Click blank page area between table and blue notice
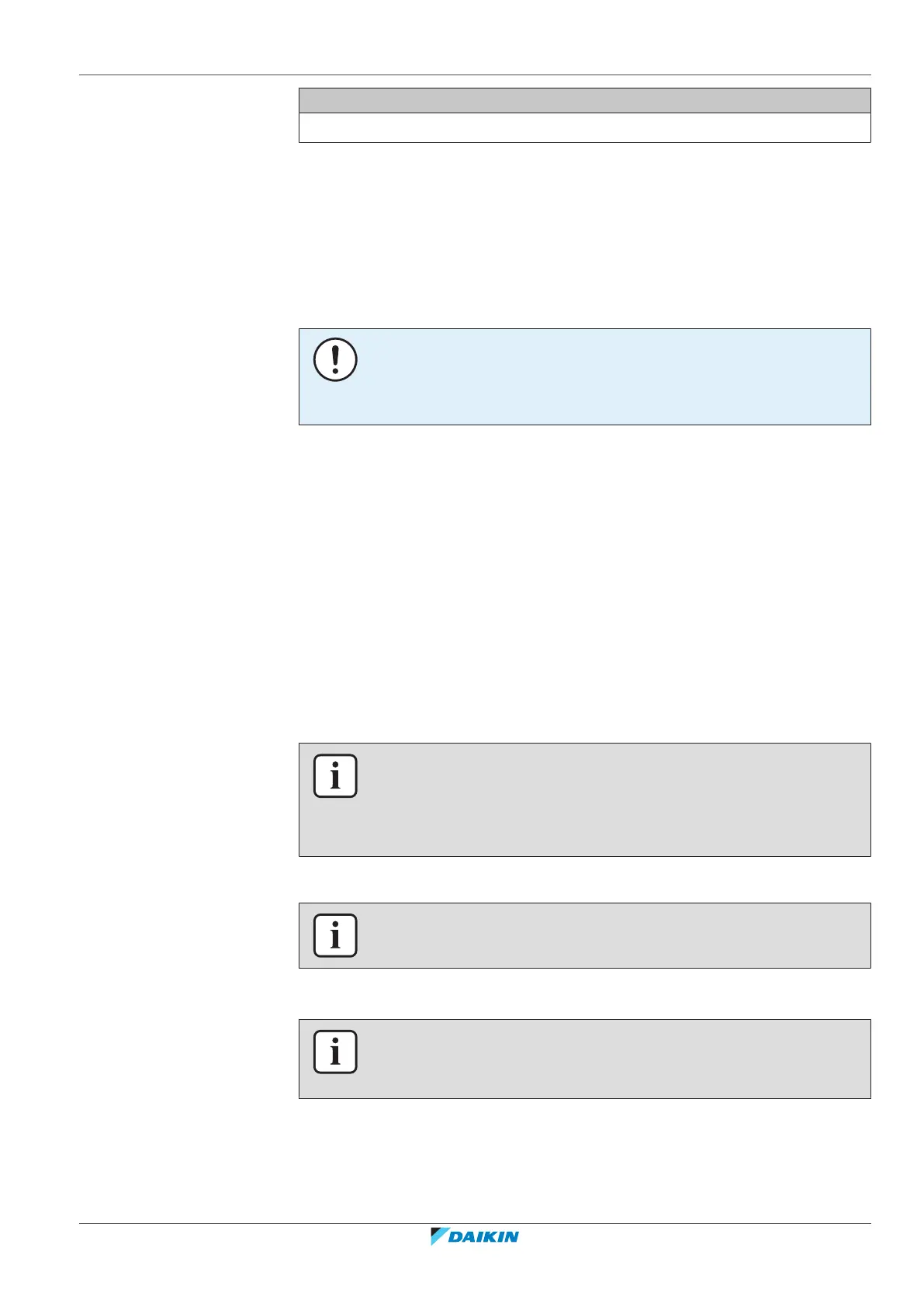 tap(584, 233)
